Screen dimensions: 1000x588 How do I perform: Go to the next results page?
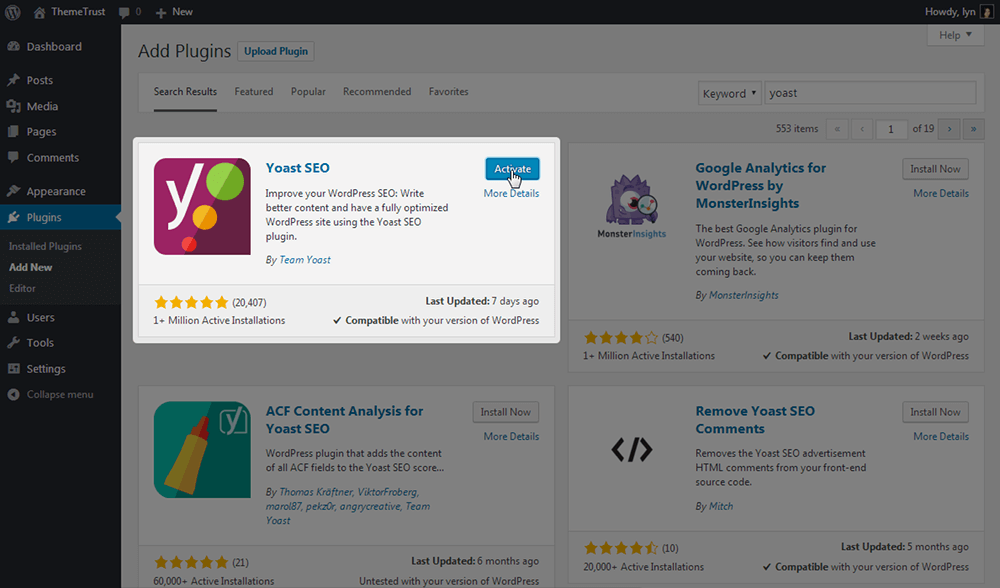coord(950,129)
